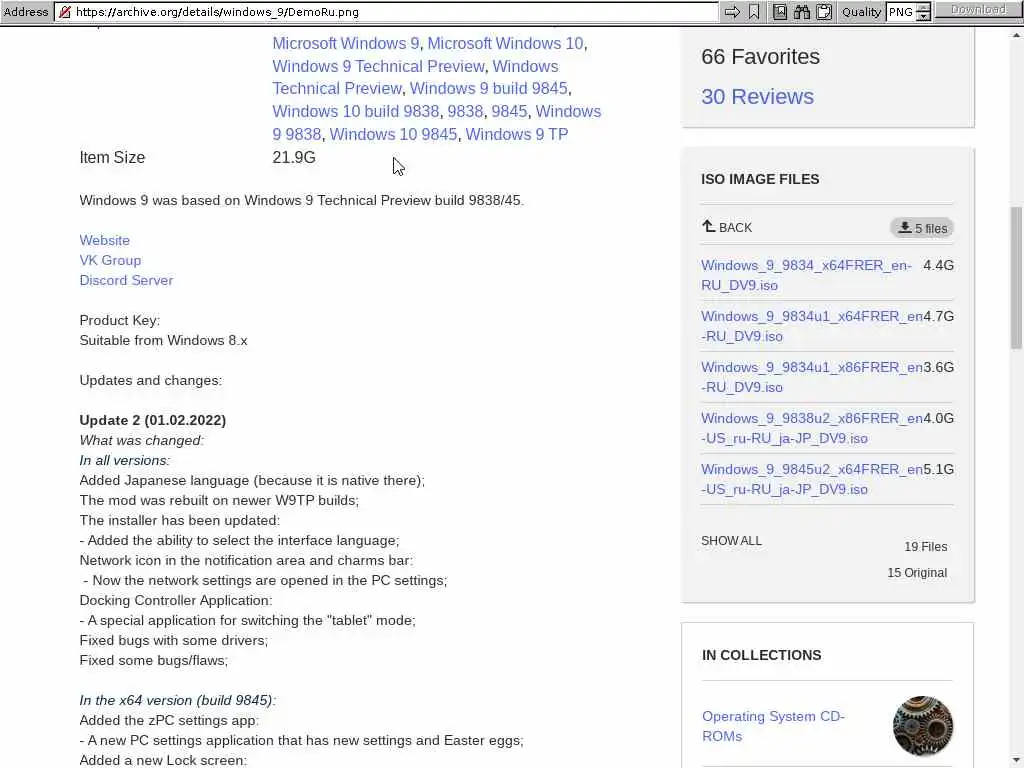Click the 66 Favorites text

point(760,57)
